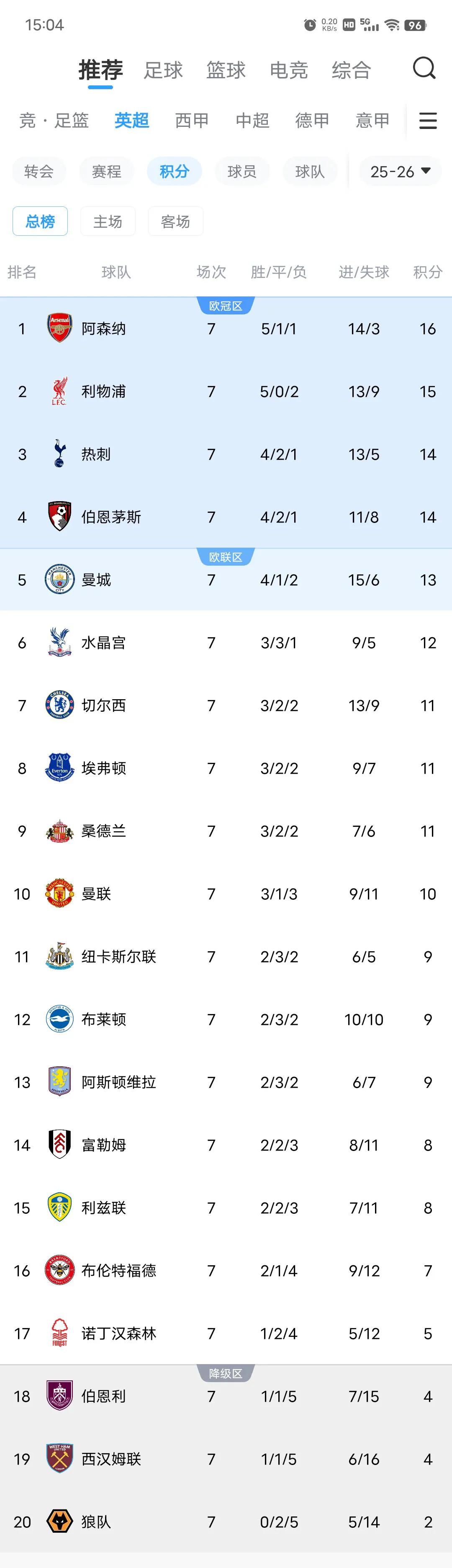Viewport: 452px width, 1568px height.
Task: Select the 主场 home table filter
Action: click(108, 221)
